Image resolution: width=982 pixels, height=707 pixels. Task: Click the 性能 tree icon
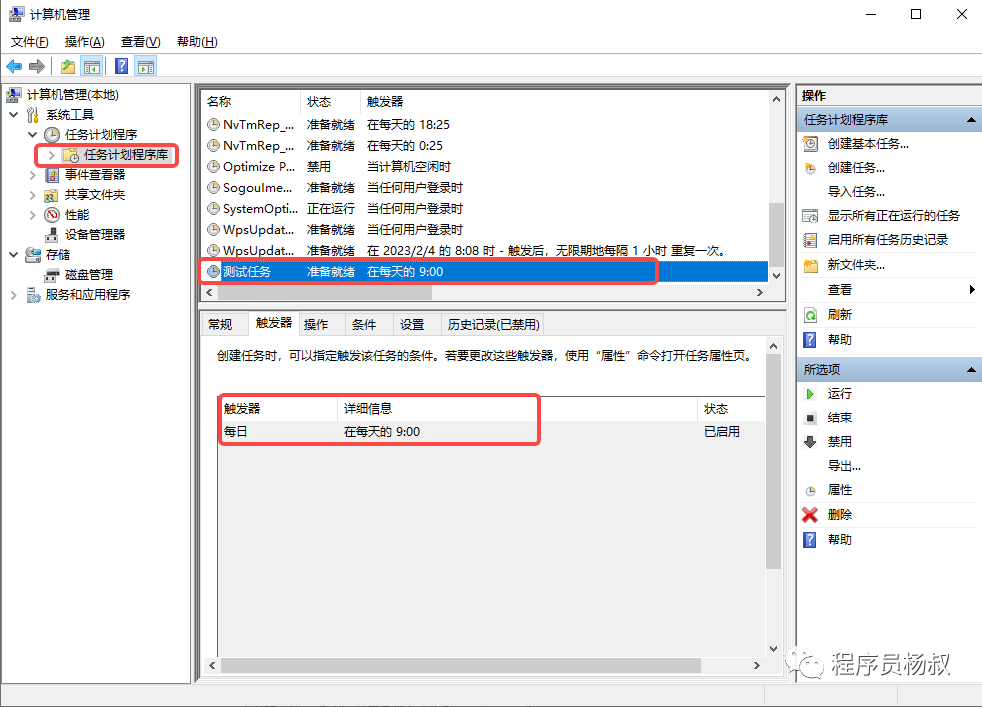click(x=52, y=215)
